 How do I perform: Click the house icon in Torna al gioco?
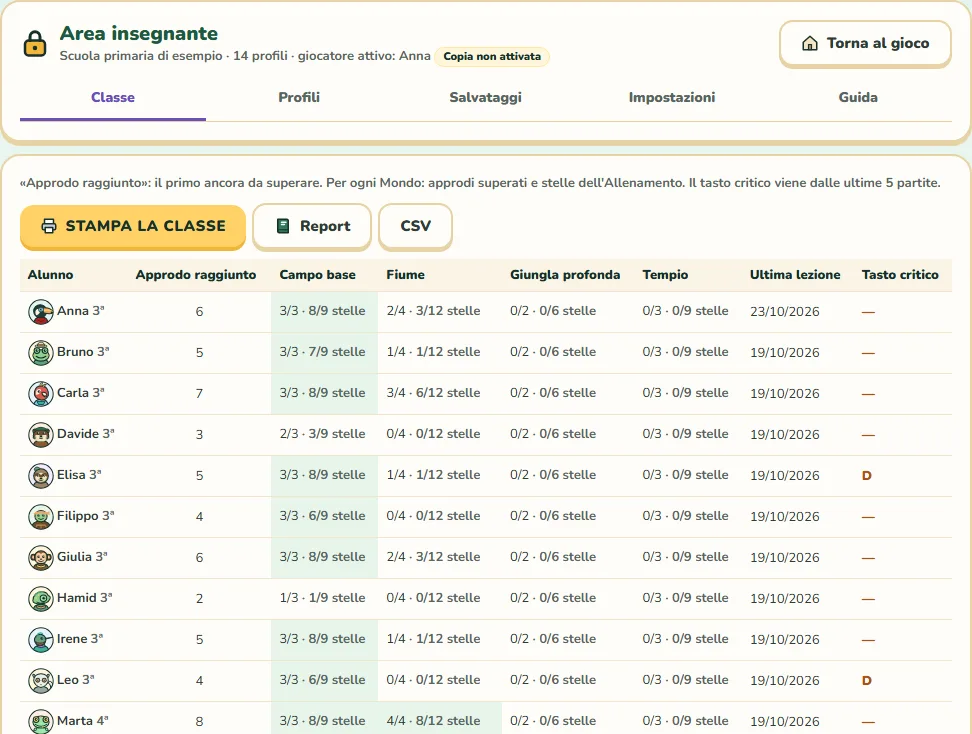coord(810,43)
